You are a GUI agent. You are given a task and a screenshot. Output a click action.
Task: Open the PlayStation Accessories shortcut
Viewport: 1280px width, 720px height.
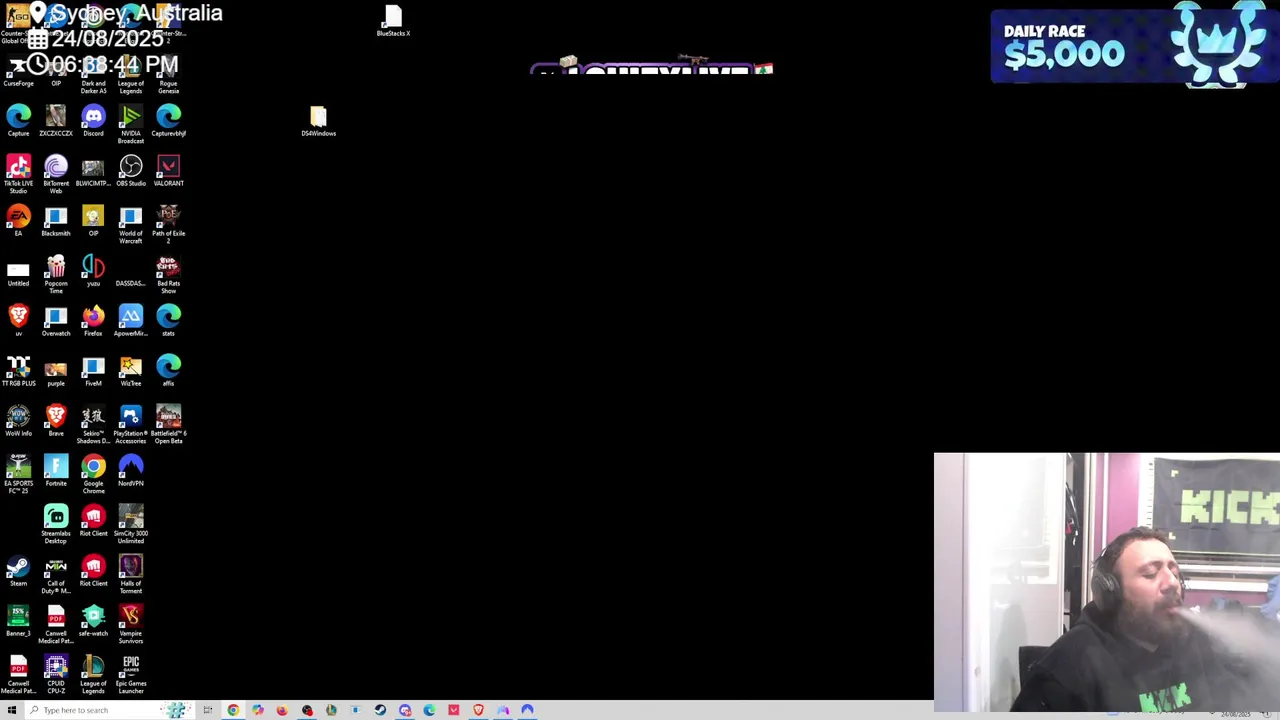(x=131, y=423)
